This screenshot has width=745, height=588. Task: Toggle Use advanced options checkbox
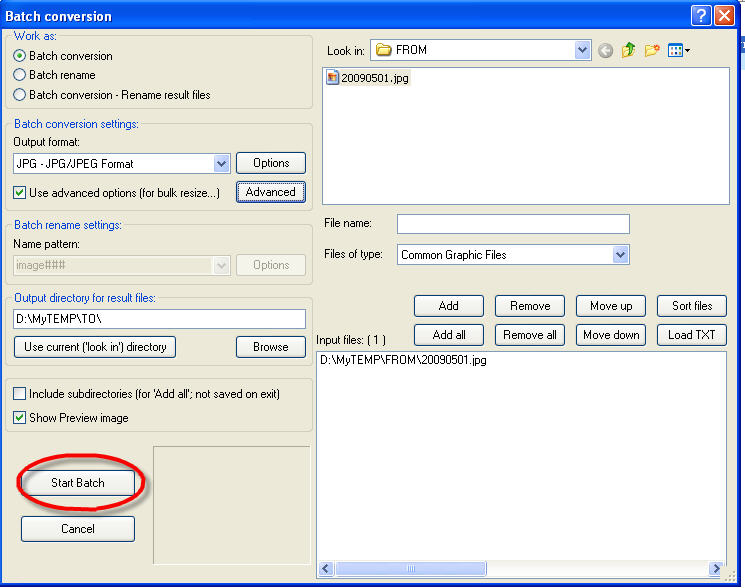point(20,193)
